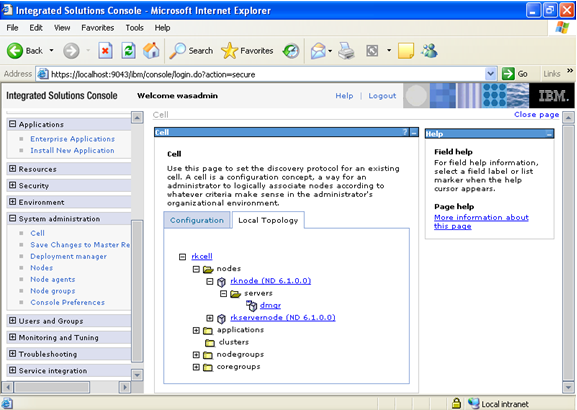Expand the applications tree branch

point(196,330)
